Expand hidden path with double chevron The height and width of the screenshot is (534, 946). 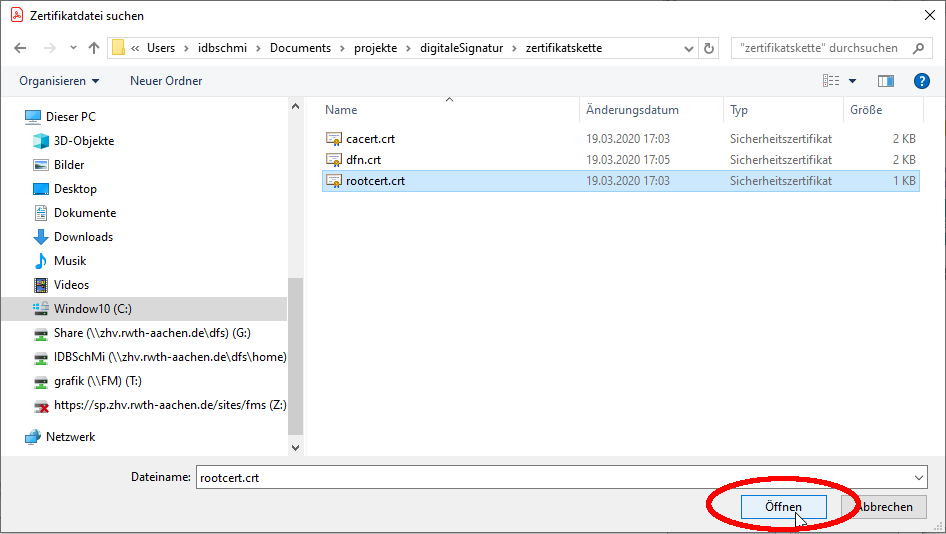tap(135, 48)
